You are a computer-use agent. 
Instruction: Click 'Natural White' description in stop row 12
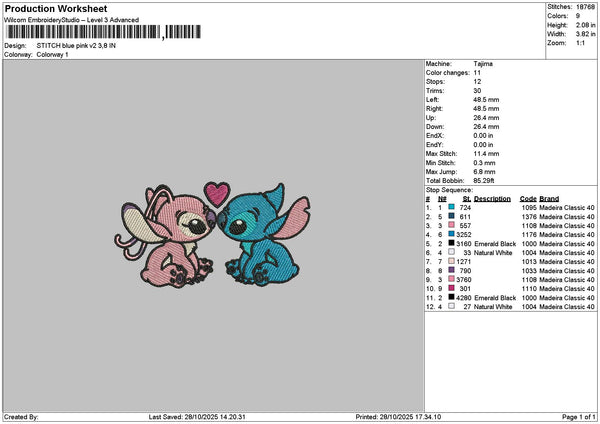click(493, 307)
